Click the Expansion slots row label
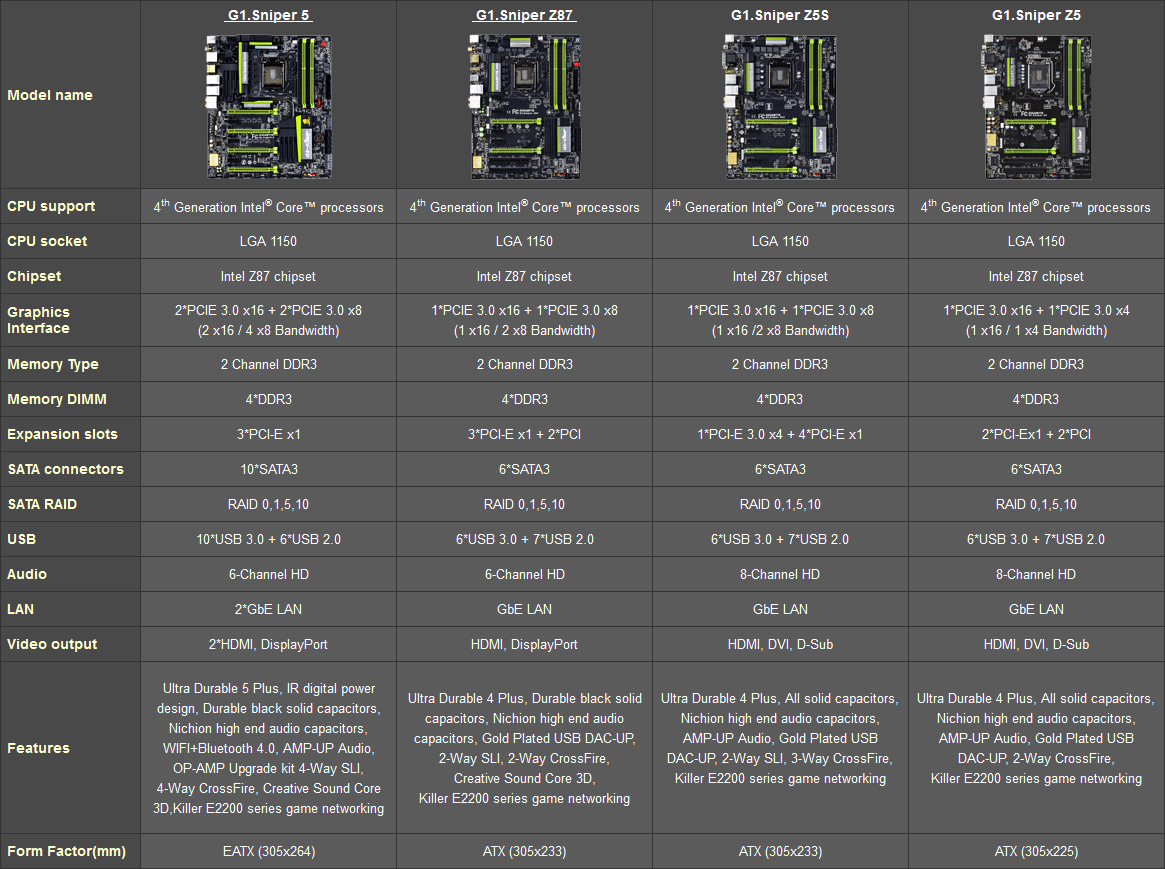The image size is (1165, 869). click(62, 434)
